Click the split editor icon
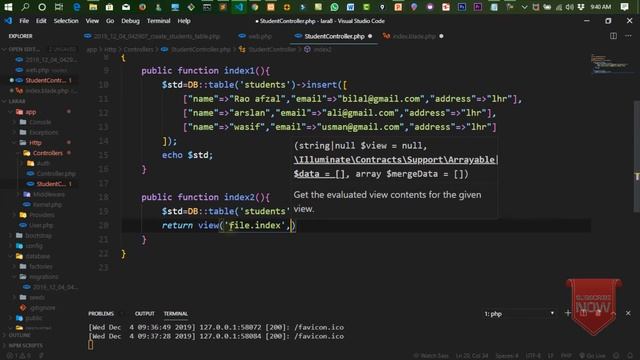The image size is (640, 360). (613, 36)
